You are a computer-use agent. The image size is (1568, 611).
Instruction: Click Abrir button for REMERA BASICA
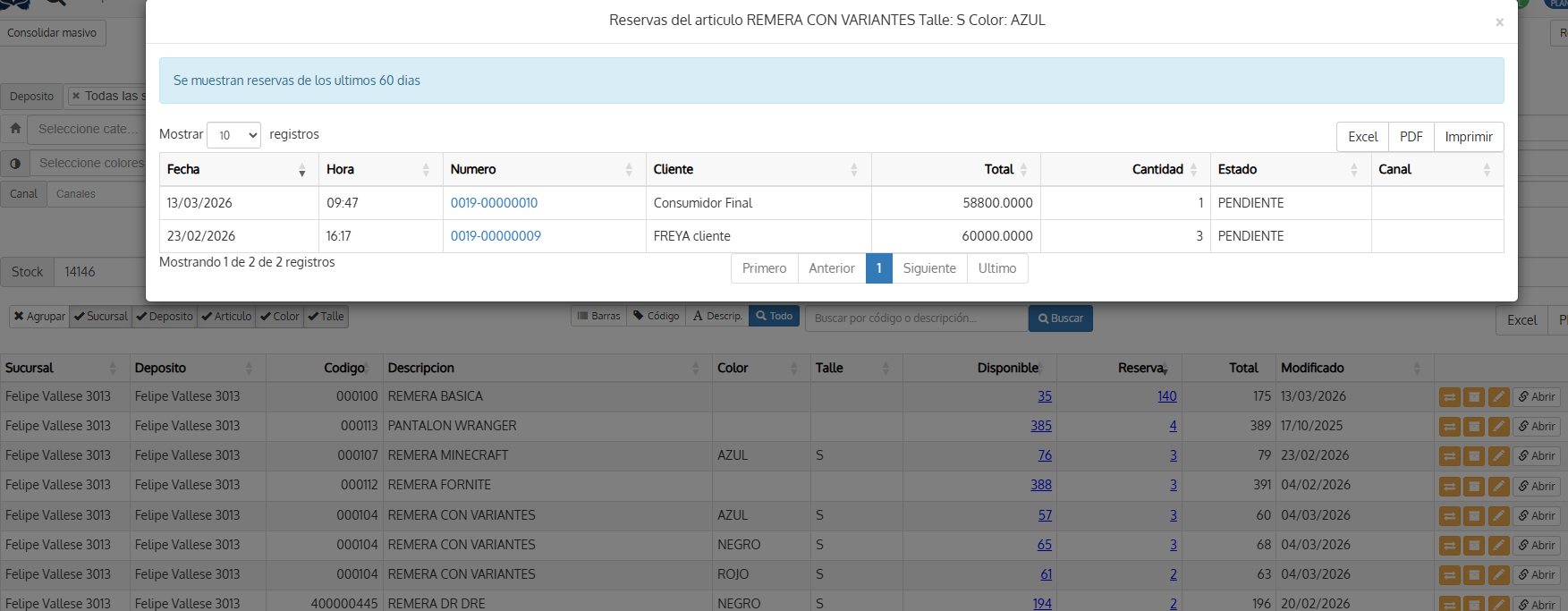click(1537, 397)
